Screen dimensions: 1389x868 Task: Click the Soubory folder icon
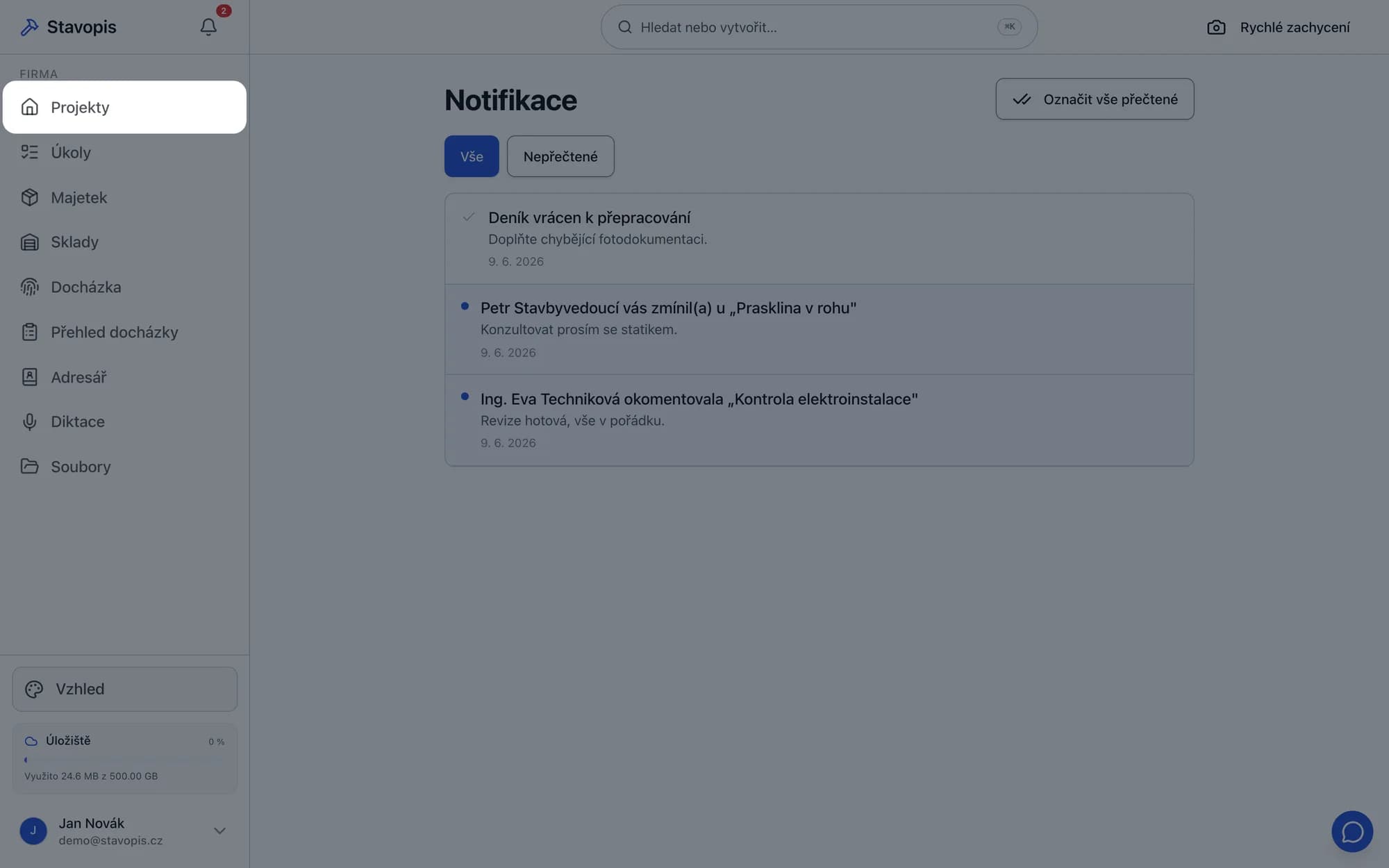point(29,467)
